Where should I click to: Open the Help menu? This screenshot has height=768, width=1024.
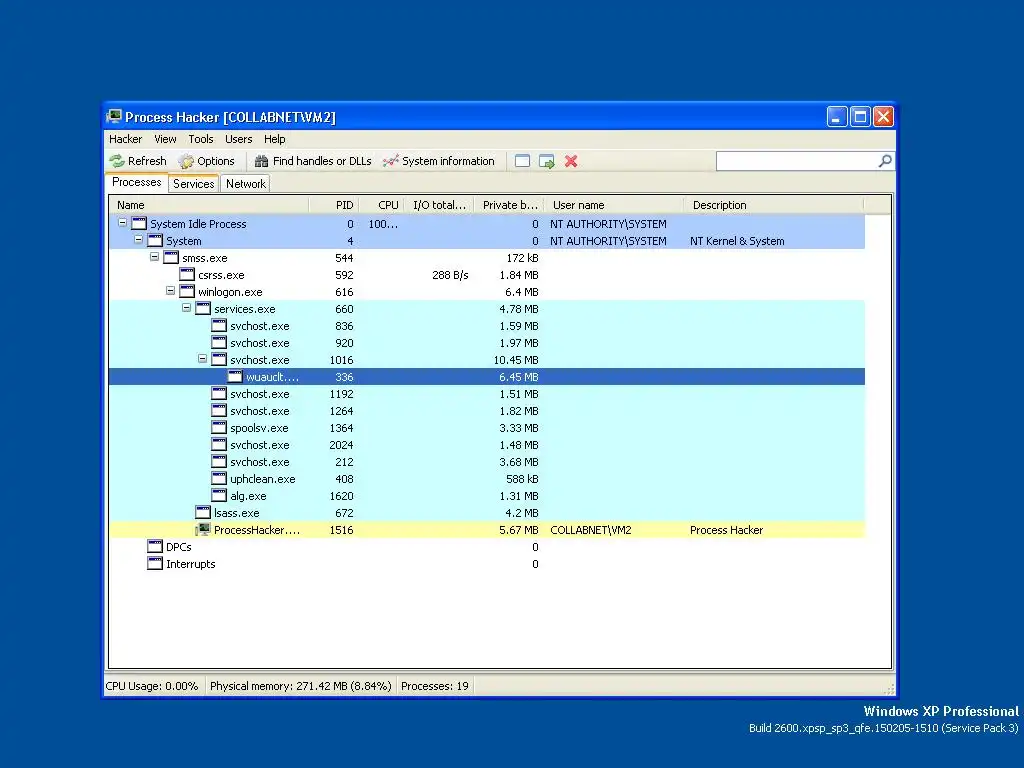[274, 139]
